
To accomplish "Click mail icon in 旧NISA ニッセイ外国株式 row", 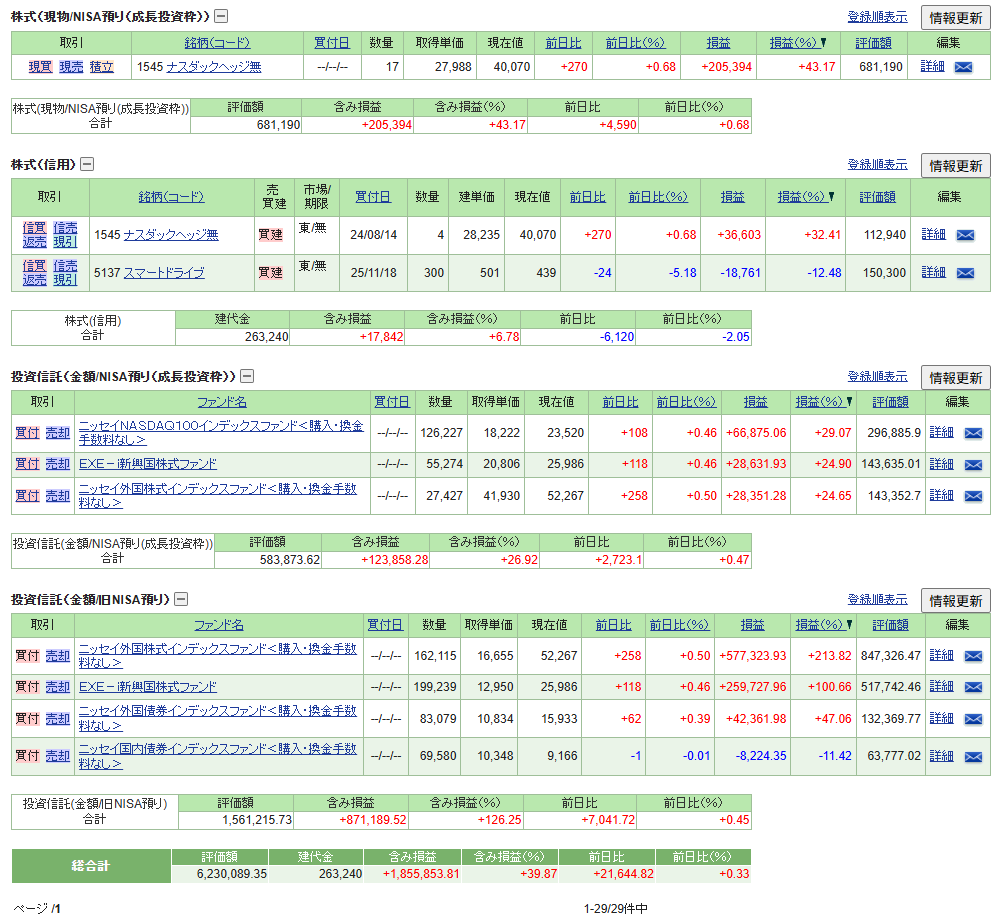I will [x=972, y=656].
